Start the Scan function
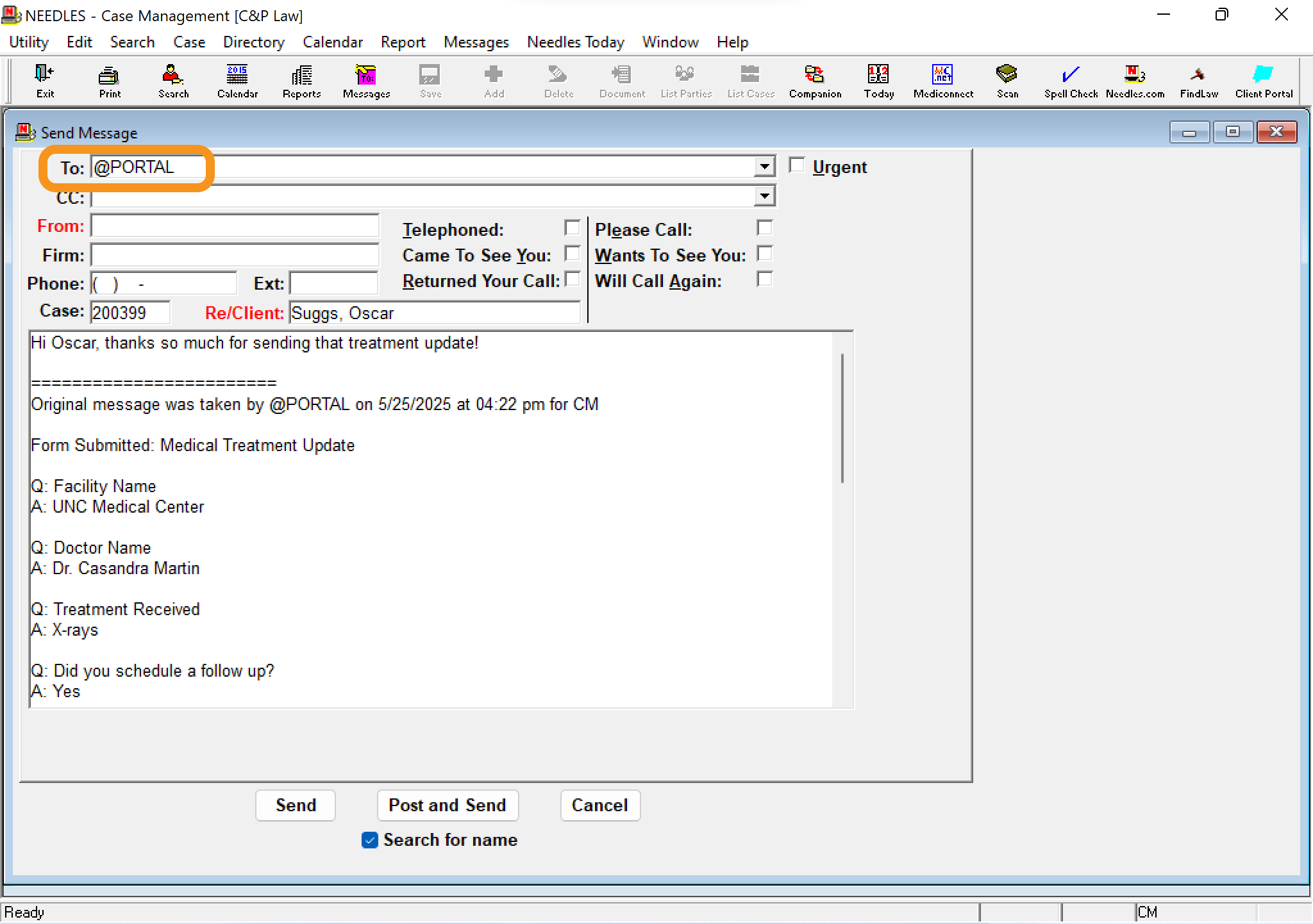1313x924 pixels. [1007, 81]
